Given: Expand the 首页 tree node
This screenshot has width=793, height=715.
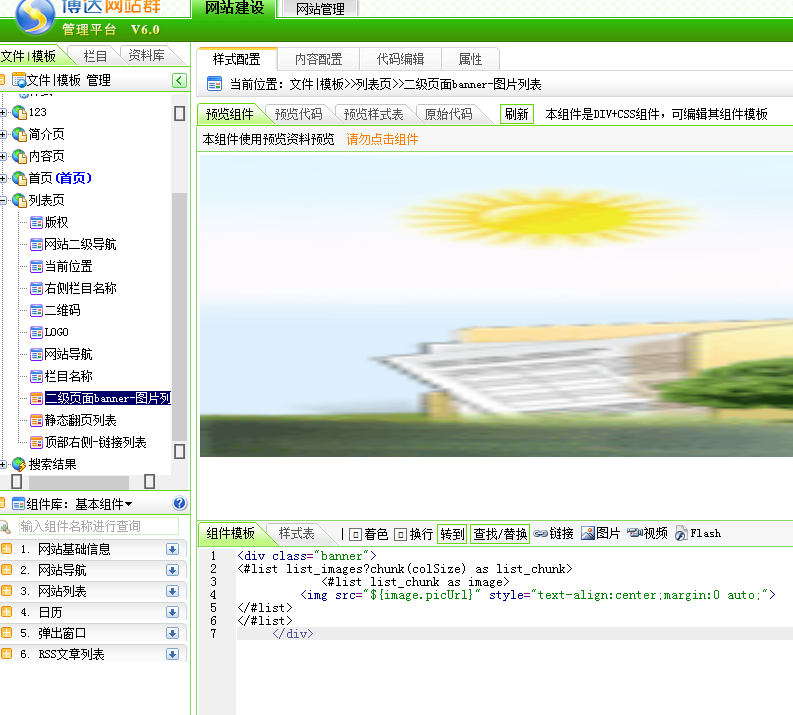Looking at the screenshot, I should click(4, 178).
